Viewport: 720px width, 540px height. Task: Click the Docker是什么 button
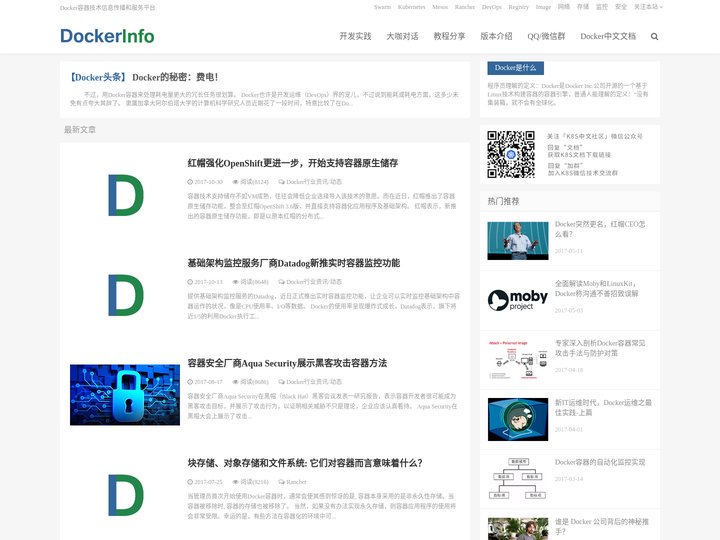[x=516, y=68]
